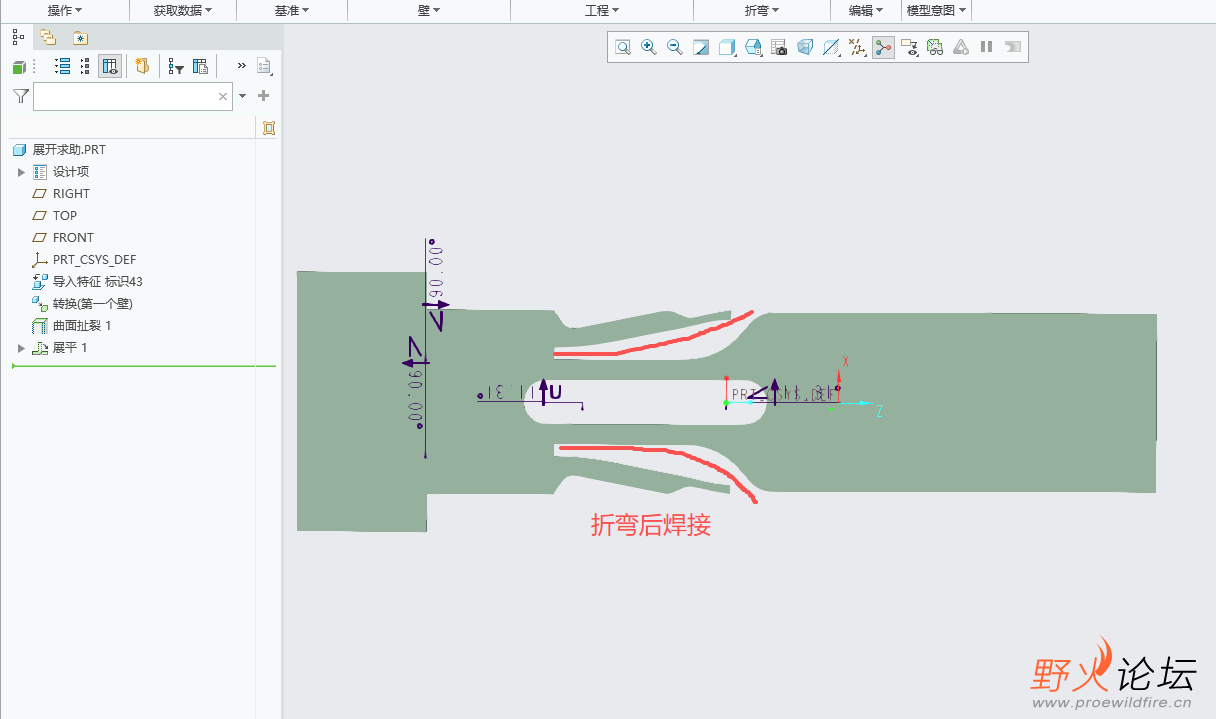Open the tree filters icon

[176, 67]
